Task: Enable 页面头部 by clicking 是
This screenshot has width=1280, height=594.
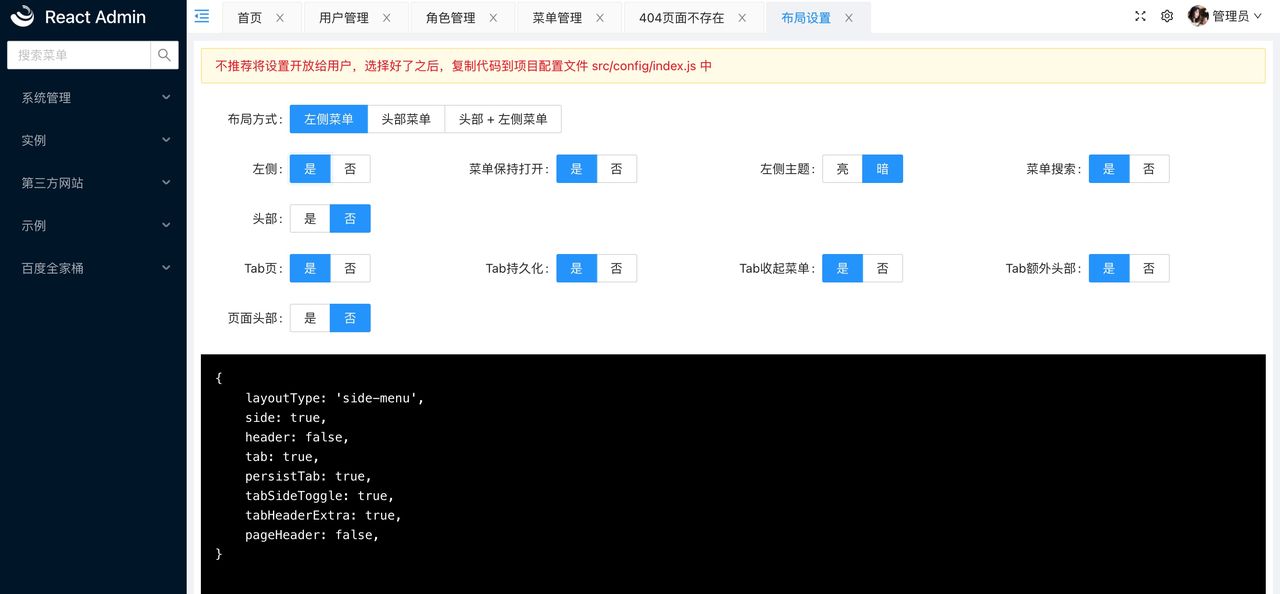Action: (x=309, y=318)
